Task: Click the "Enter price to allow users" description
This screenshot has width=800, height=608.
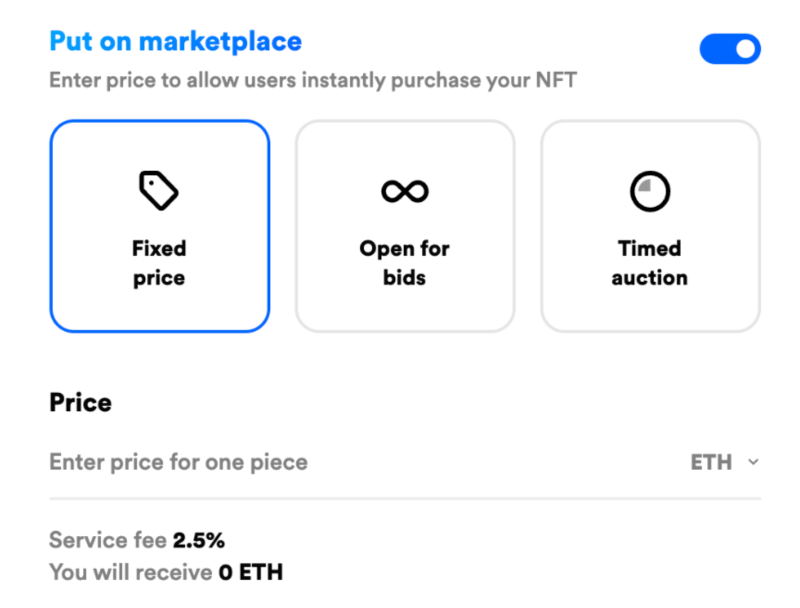Action: [x=312, y=80]
